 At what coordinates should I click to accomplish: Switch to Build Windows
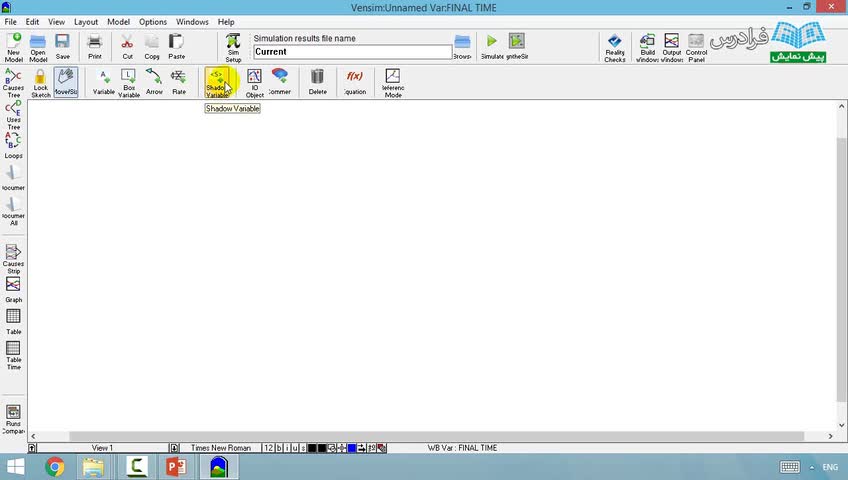647,48
